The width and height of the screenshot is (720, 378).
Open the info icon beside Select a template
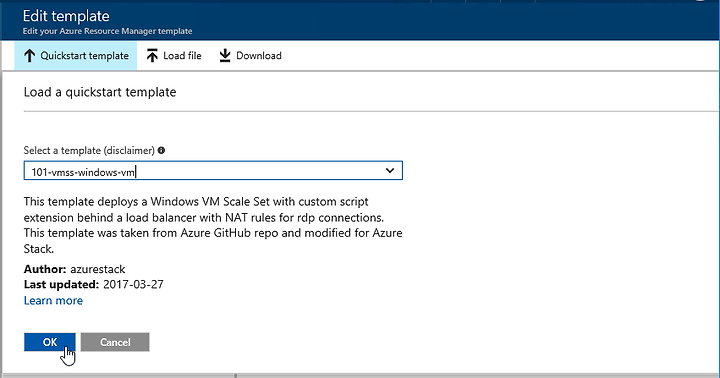tap(161, 150)
